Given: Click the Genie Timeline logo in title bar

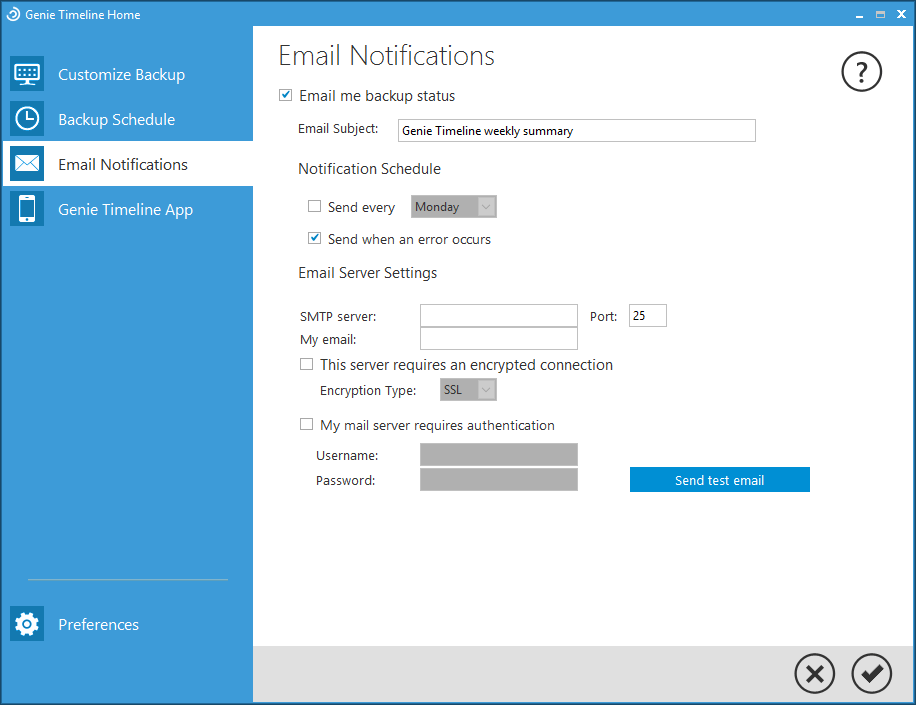Looking at the screenshot, I should (x=13, y=14).
